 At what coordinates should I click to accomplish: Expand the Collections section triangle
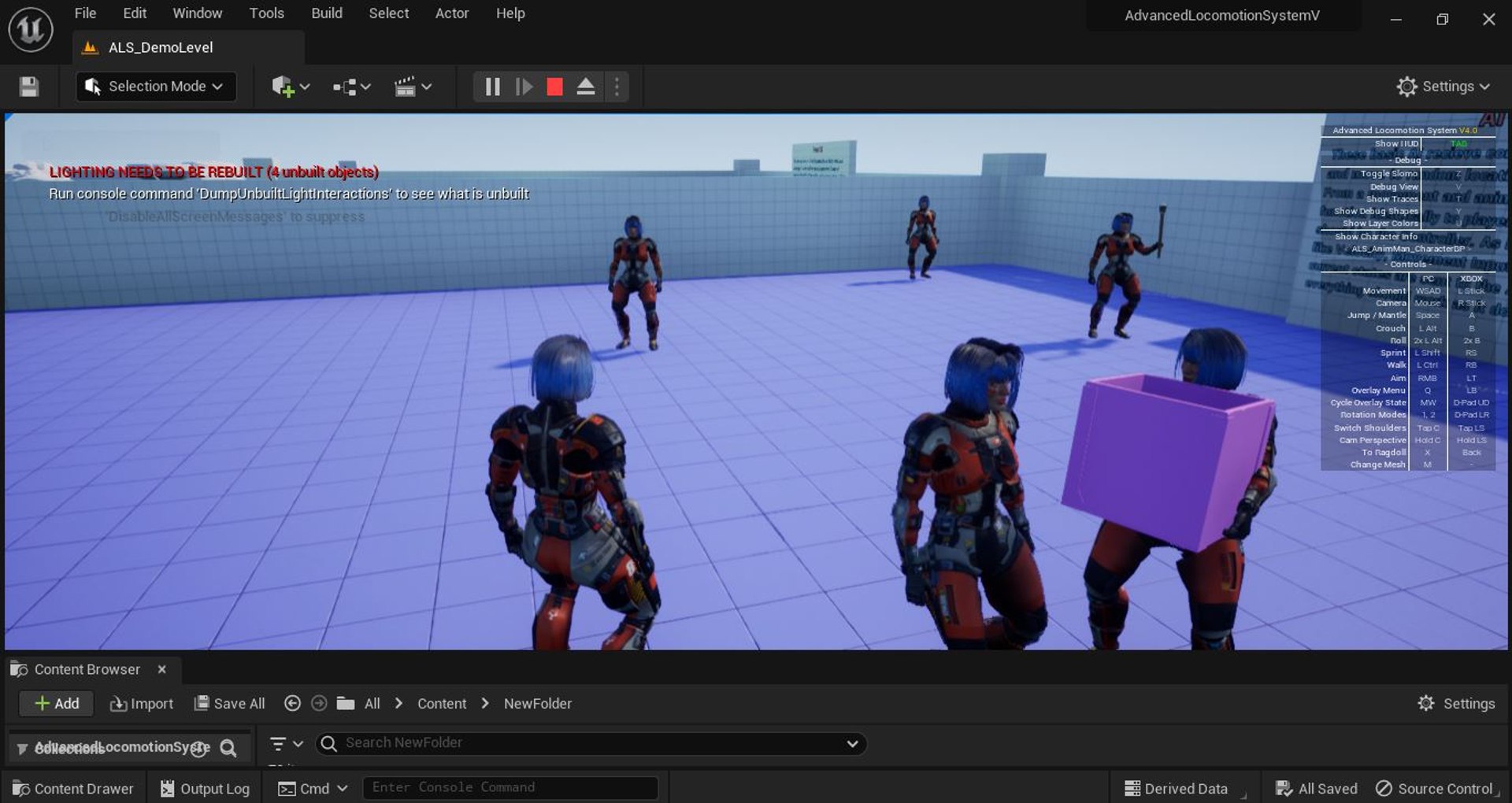pyautogui.click(x=21, y=748)
